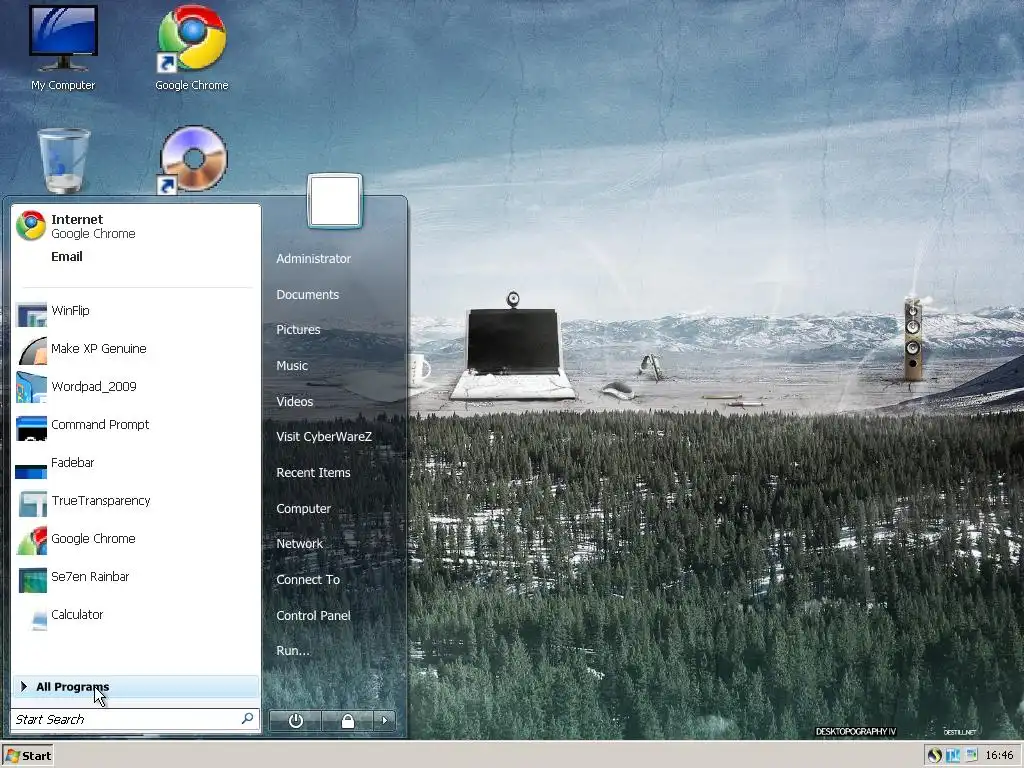Screen dimensions: 1024x768
Task: Open Computer from the Start menu
Action: [303, 509]
